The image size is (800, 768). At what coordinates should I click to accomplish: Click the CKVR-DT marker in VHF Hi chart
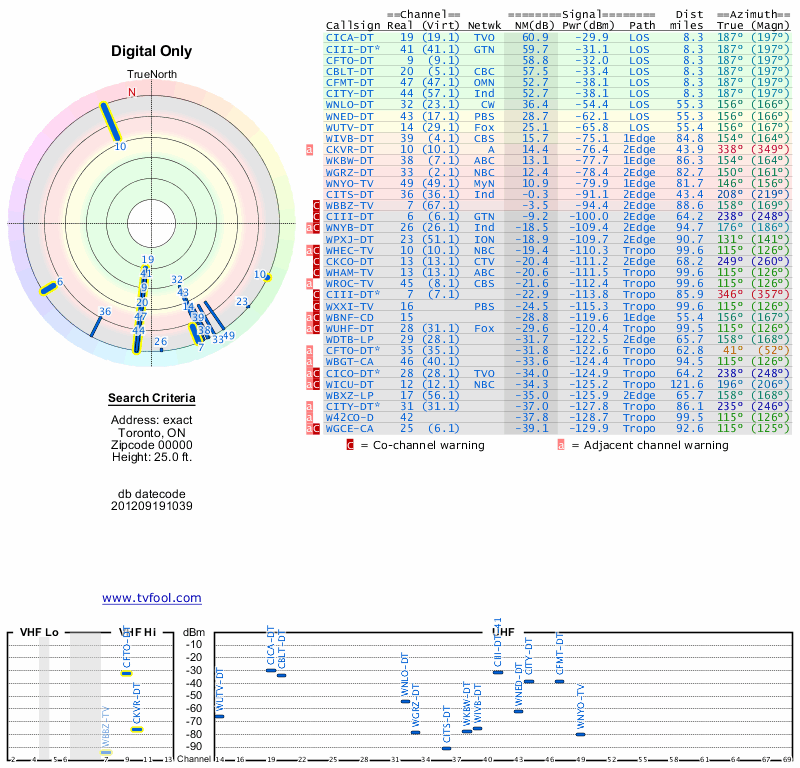click(137, 729)
